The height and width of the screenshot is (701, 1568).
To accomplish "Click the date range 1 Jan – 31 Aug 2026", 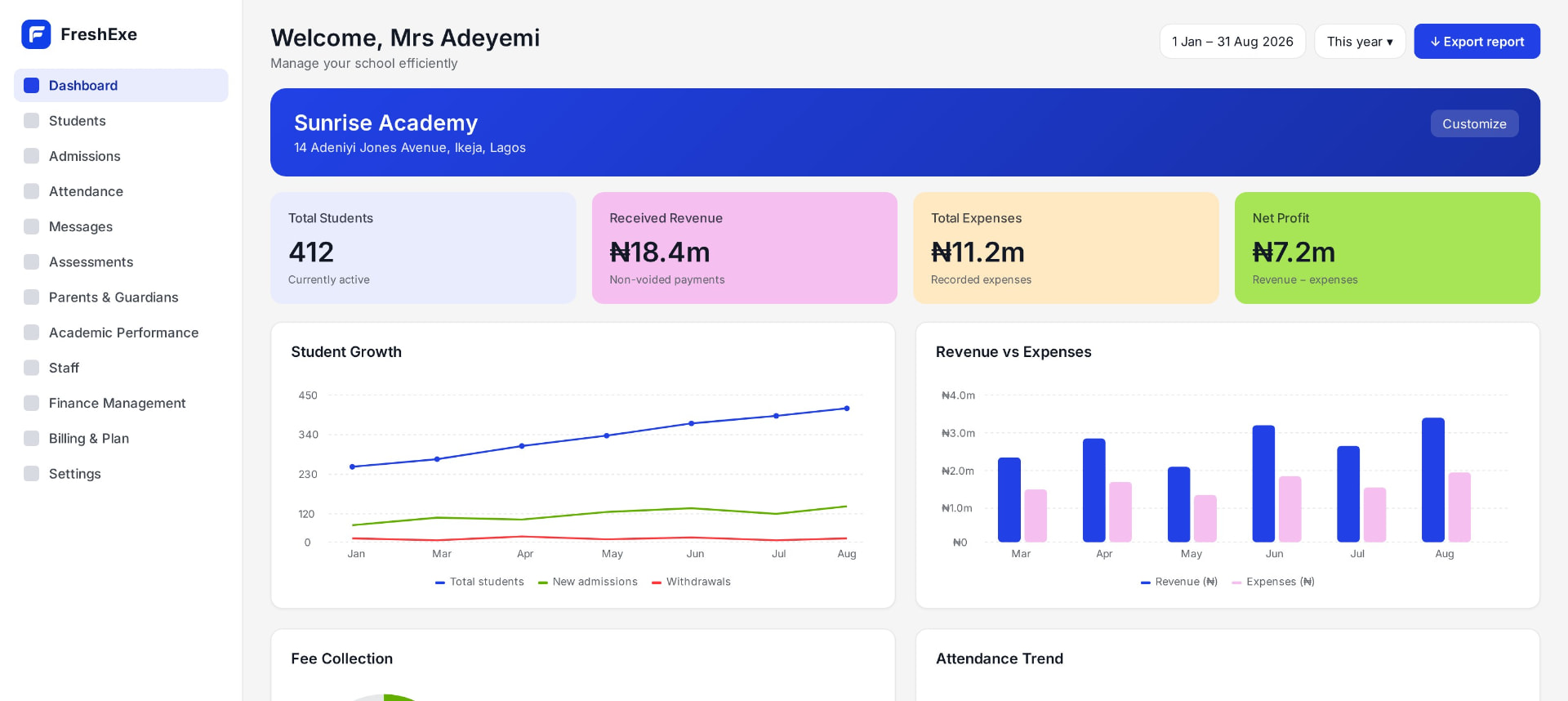I will (x=1232, y=42).
